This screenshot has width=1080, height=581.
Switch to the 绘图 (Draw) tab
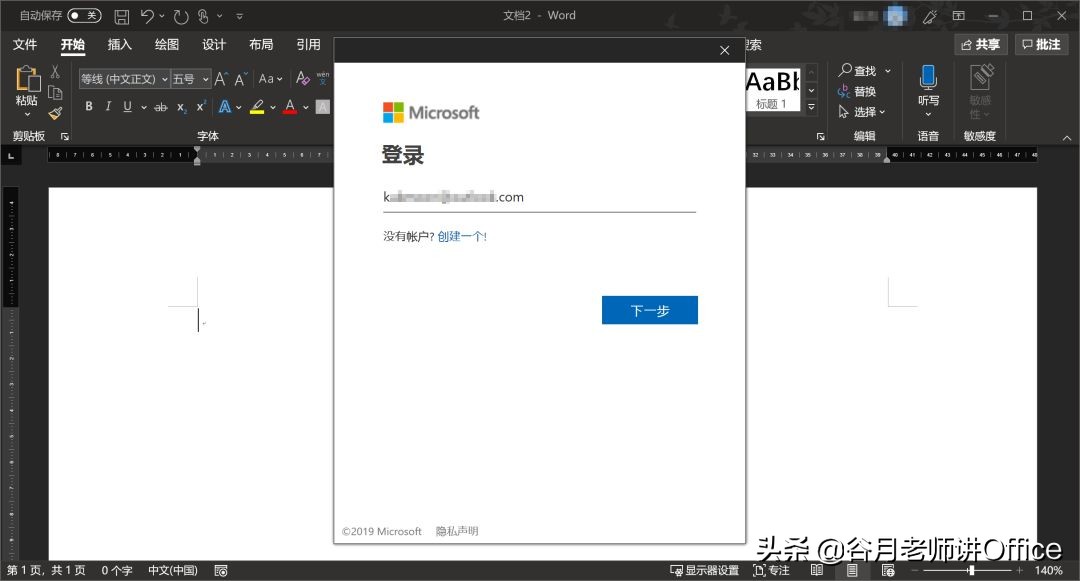(x=167, y=45)
